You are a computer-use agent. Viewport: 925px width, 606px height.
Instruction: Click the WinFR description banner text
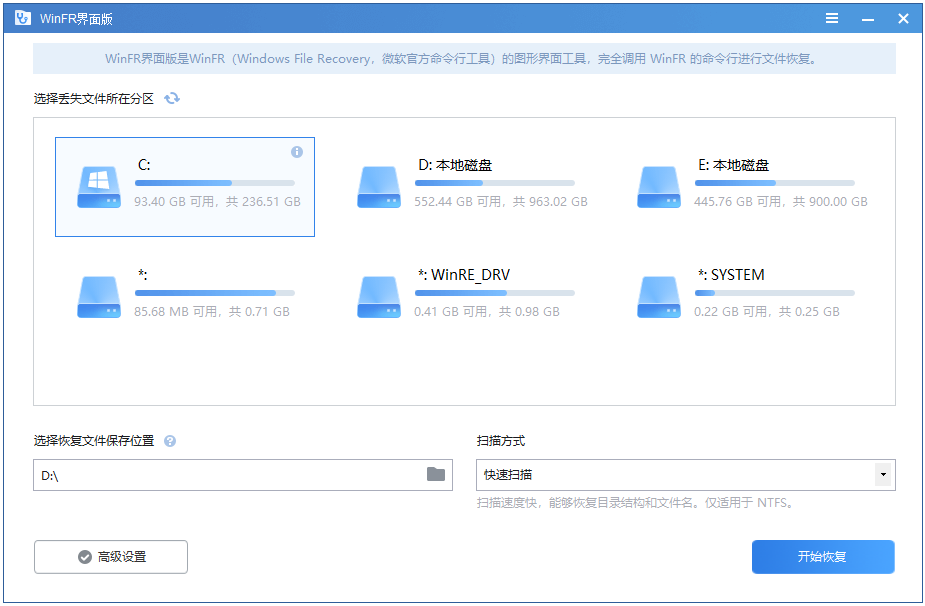point(461,59)
